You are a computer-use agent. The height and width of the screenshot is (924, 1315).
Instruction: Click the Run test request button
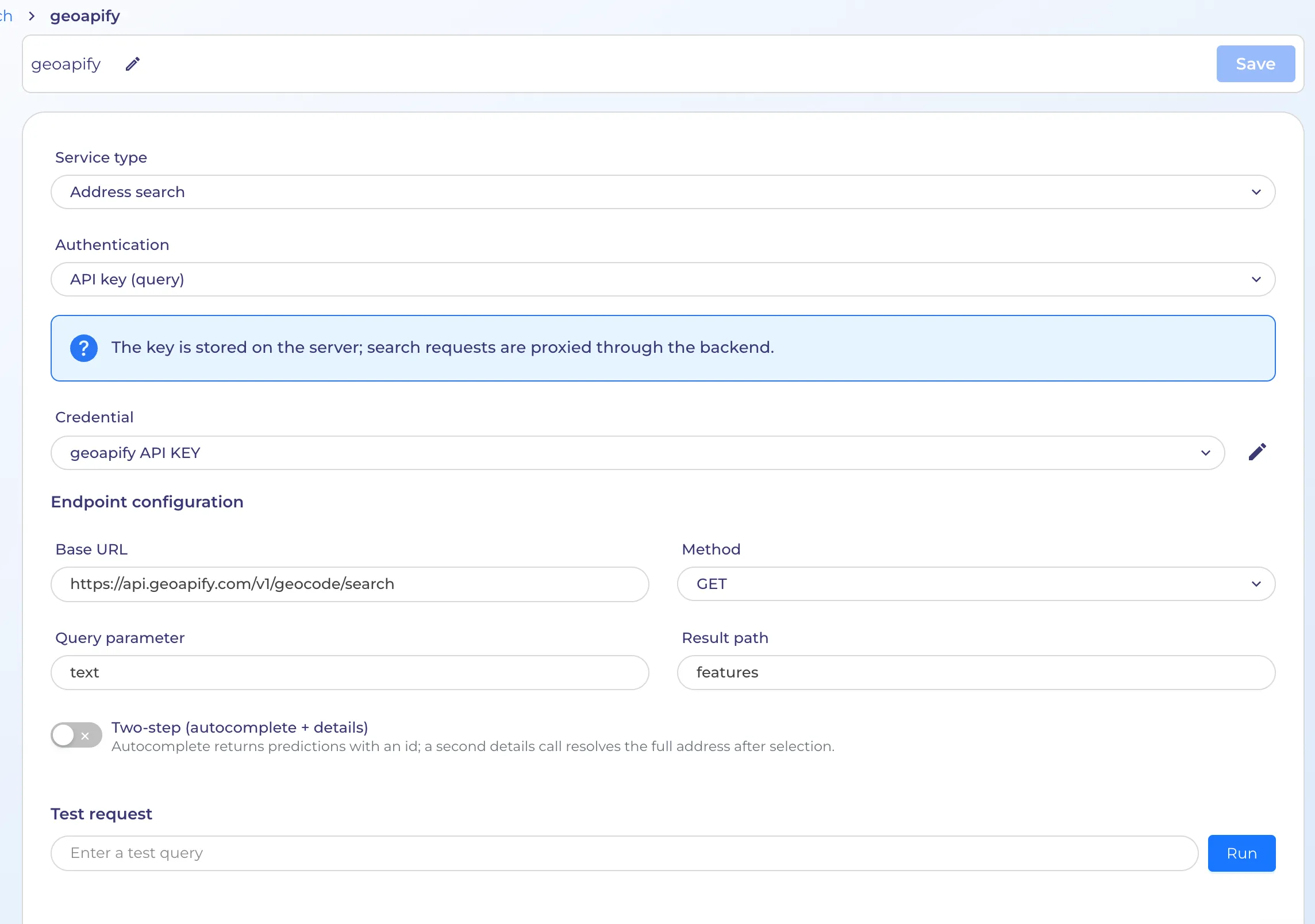tap(1241, 853)
